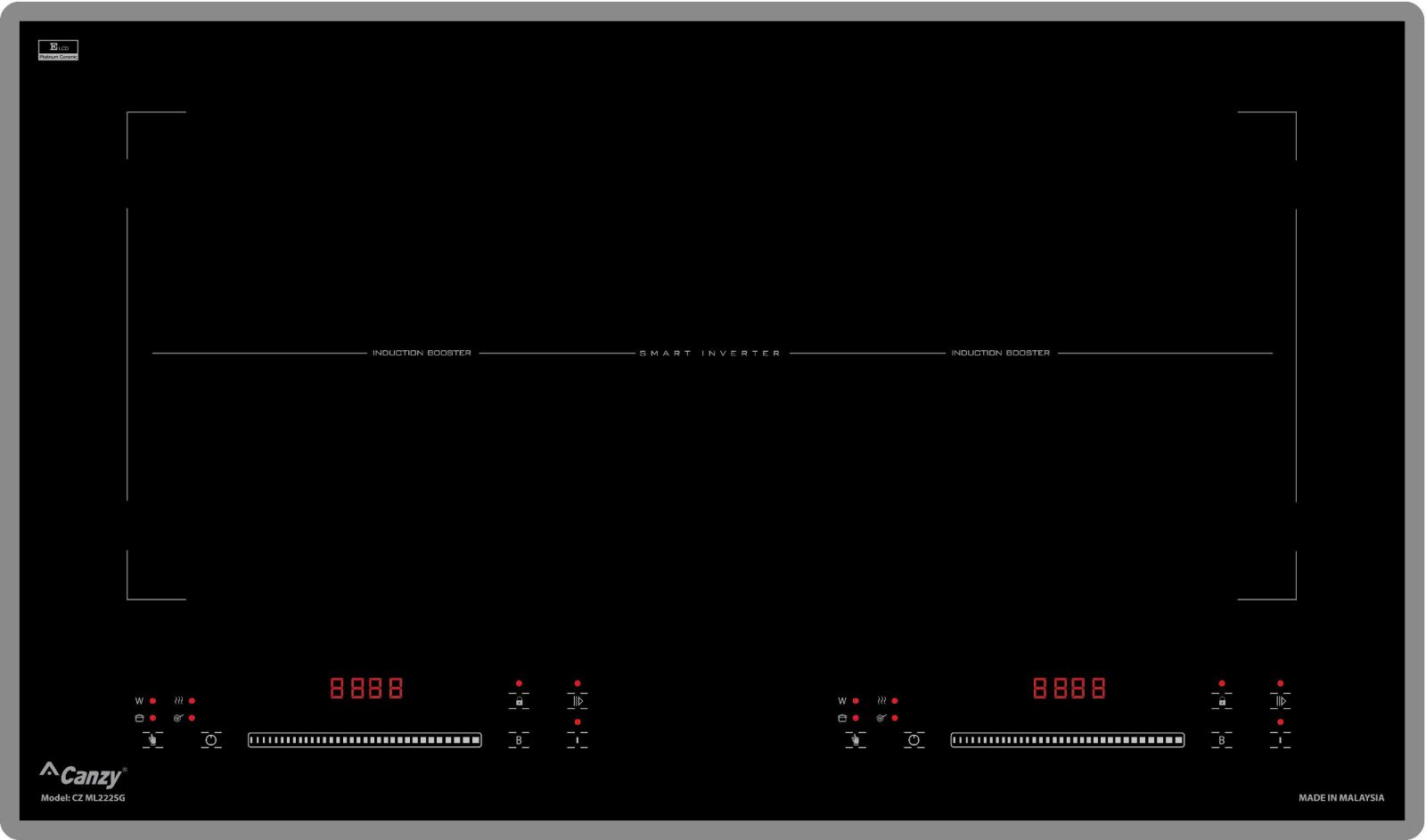This screenshot has width=1426, height=840.
Task: Click the left INDUCTION BOOSTER label
Action: (422, 354)
